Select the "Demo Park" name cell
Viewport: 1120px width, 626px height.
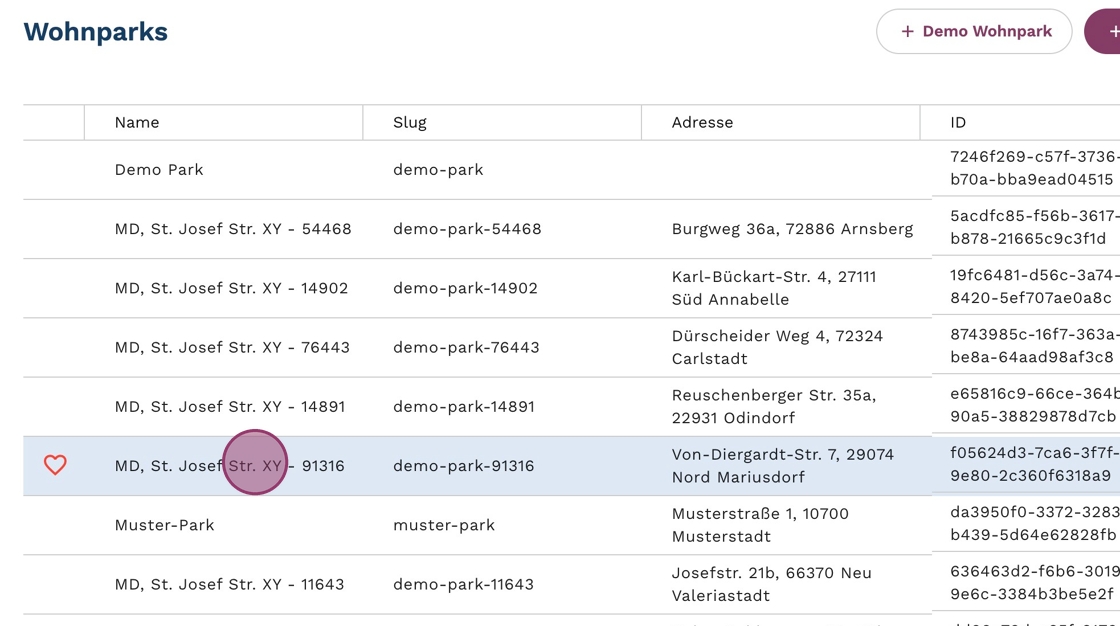(x=159, y=169)
